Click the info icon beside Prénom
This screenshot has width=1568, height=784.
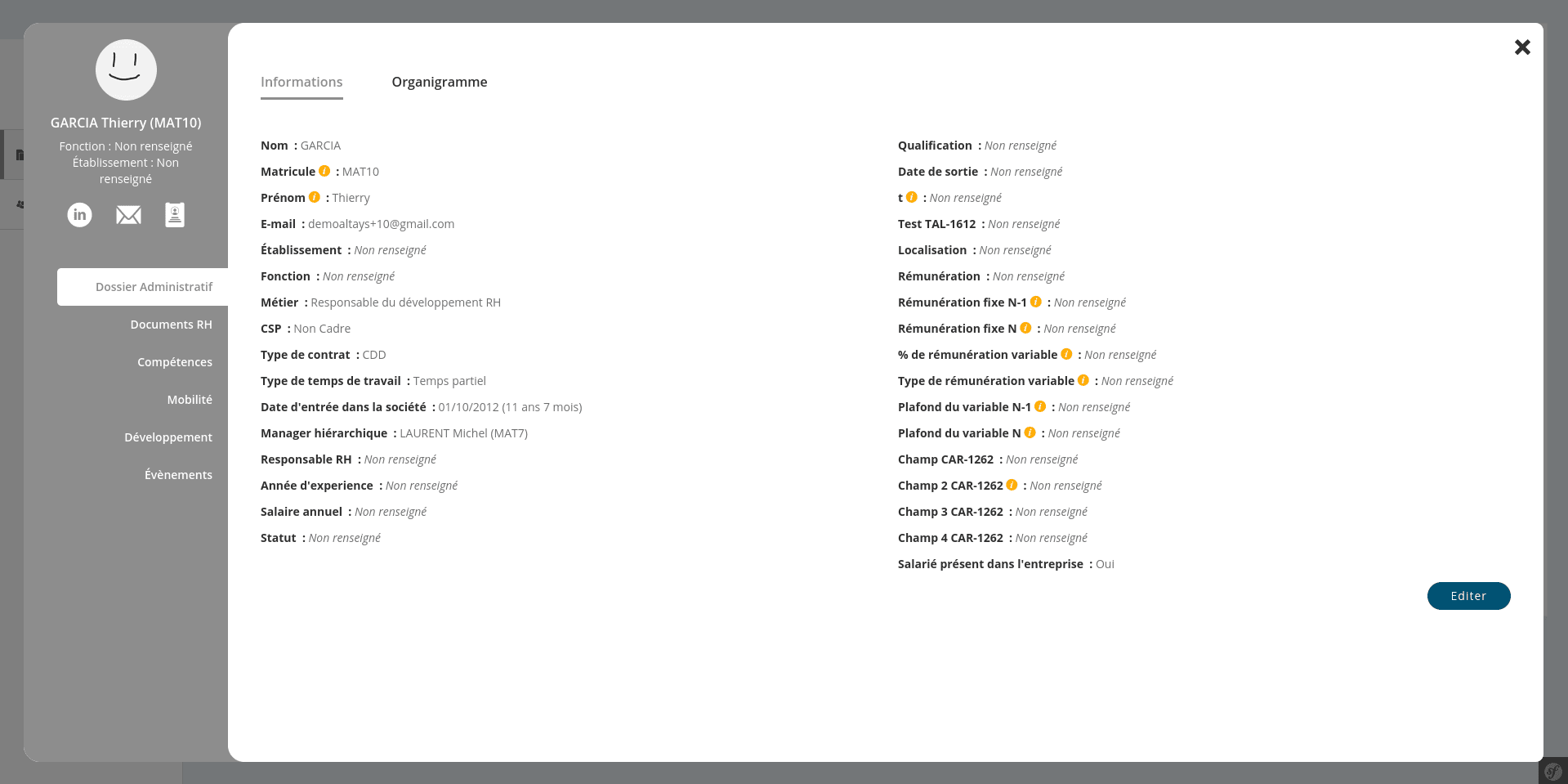(315, 197)
